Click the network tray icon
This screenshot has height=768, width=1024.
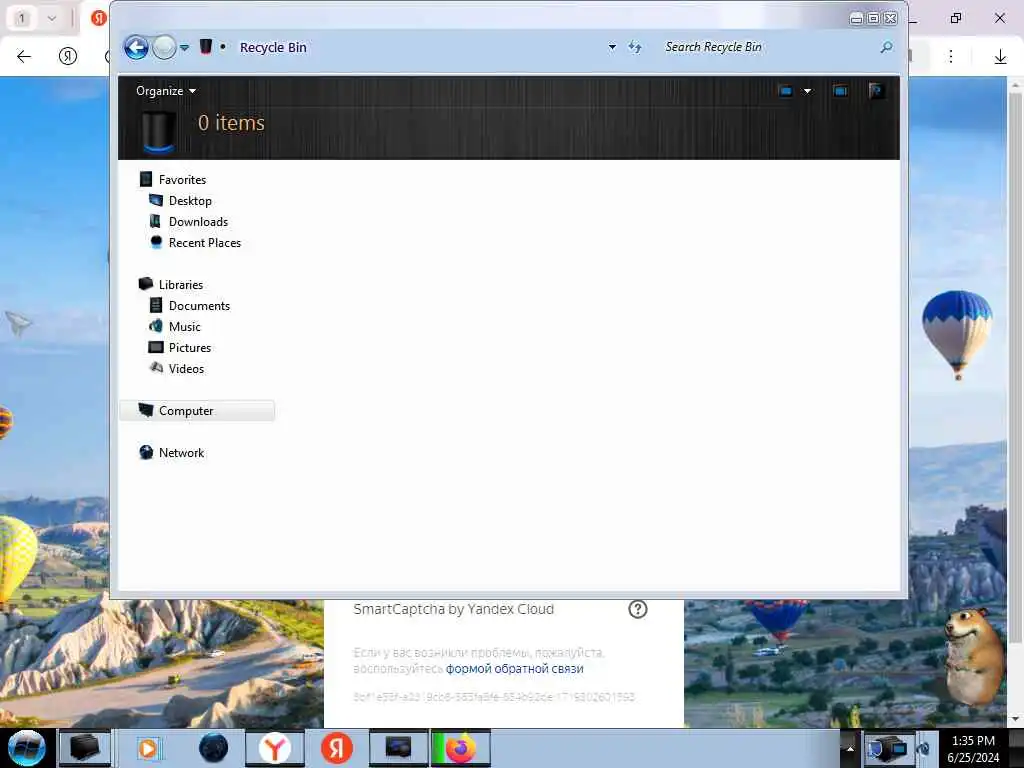coord(888,749)
